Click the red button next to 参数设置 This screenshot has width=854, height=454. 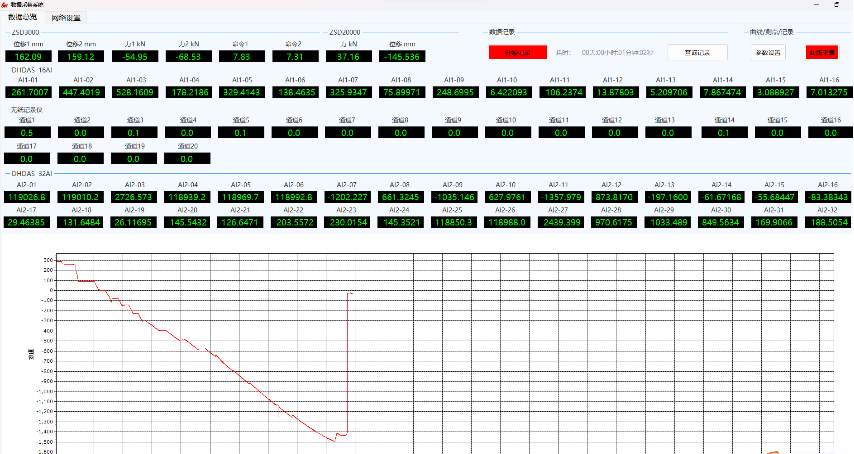click(822, 52)
